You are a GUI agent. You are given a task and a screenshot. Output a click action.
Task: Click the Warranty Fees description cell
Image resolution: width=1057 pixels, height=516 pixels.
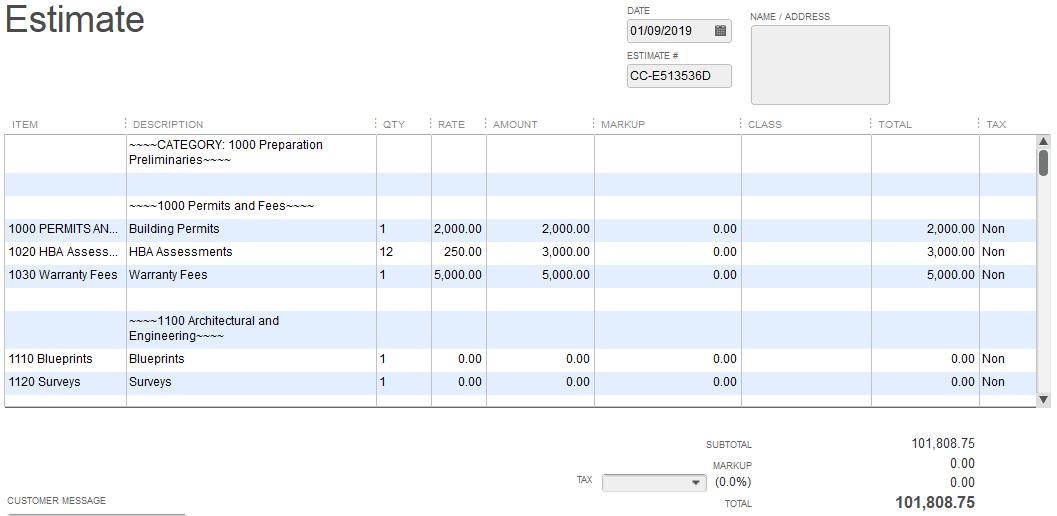pyautogui.click(x=251, y=275)
